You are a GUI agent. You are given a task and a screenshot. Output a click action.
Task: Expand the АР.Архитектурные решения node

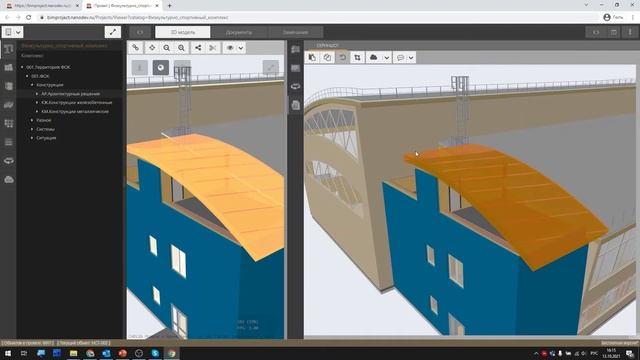coord(37,93)
